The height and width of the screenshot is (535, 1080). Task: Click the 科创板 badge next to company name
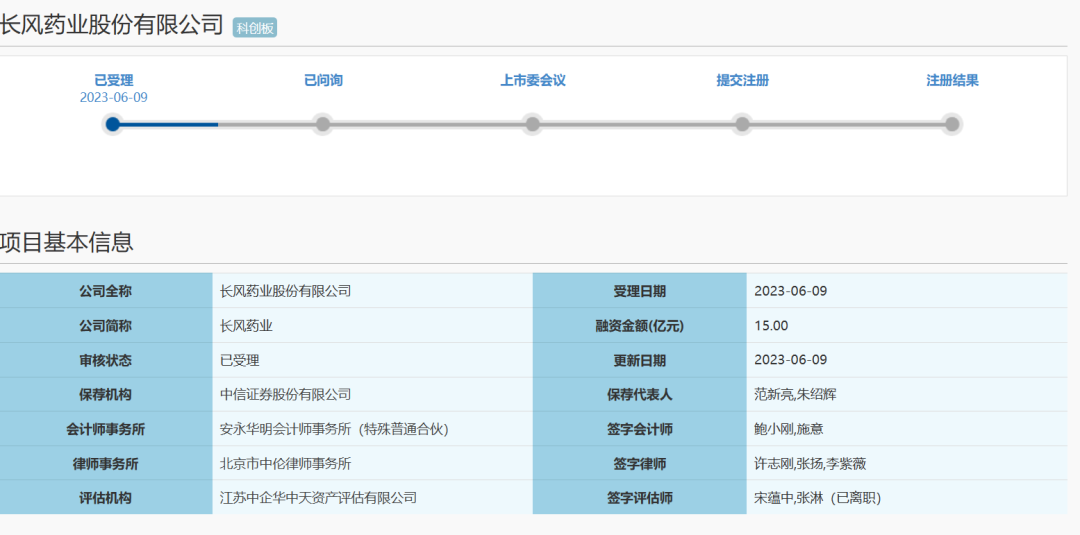tap(255, 28)
